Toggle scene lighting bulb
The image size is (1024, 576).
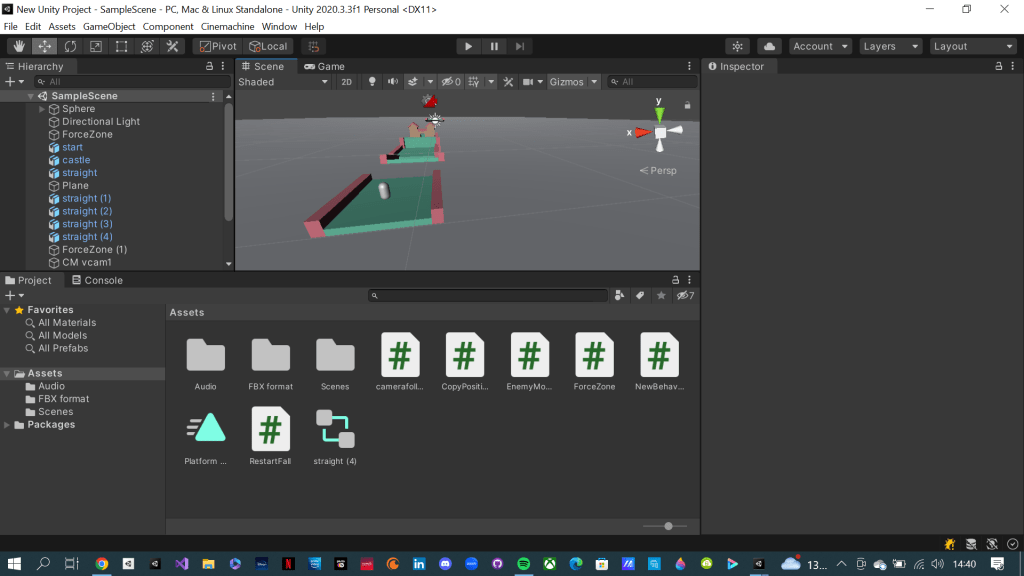pos(372,82)
